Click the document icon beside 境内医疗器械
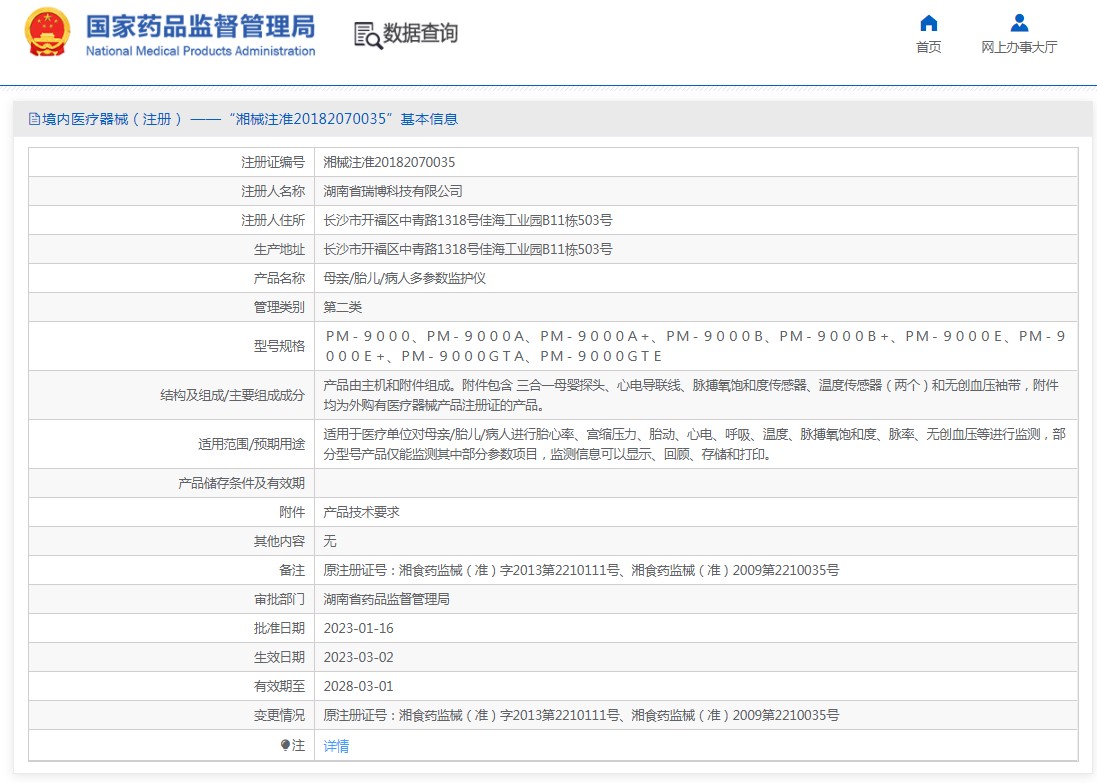 pos(34,119)
